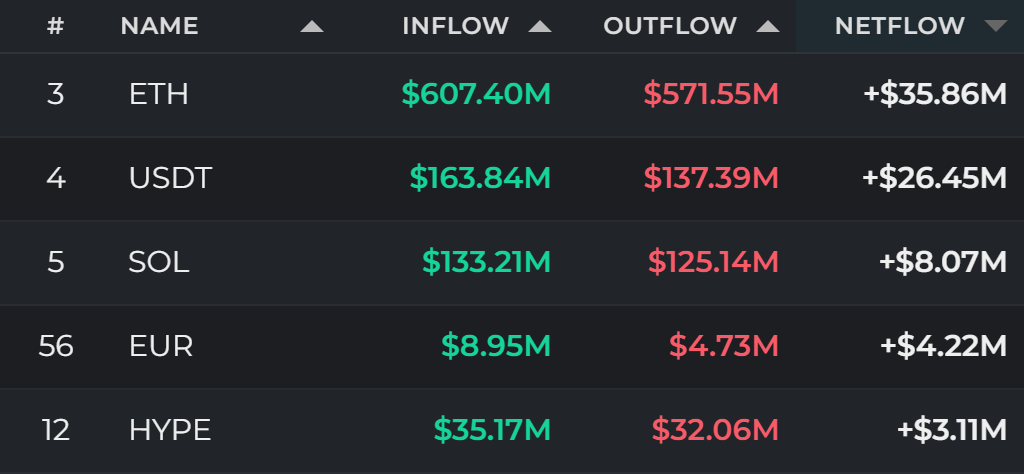The height and width of the screenshot is (474, 1024).
Task: Select the SOL token name
Action: [159, 262]
